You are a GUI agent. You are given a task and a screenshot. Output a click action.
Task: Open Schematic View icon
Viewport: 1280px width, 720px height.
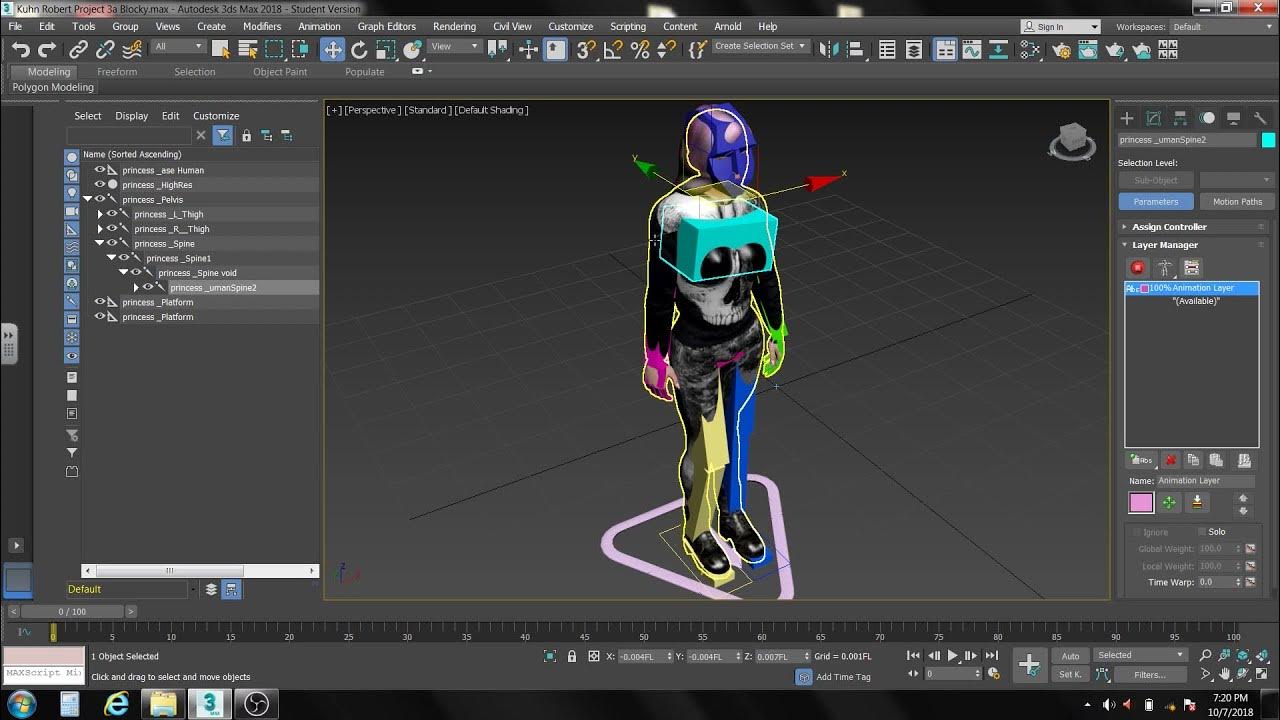click(999, 49)
